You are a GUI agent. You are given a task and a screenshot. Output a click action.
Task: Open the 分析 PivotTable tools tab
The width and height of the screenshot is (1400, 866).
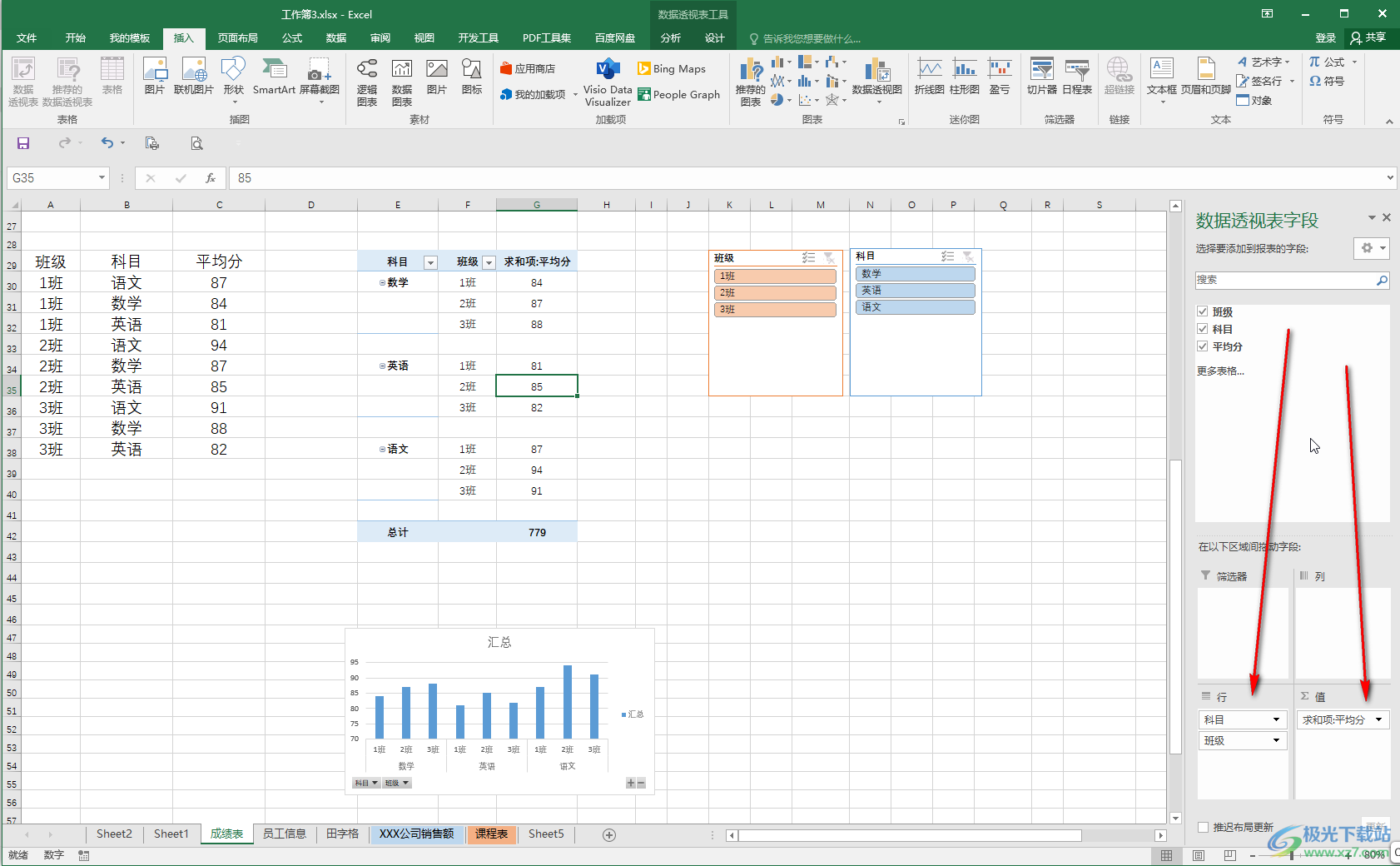point(670,38)
